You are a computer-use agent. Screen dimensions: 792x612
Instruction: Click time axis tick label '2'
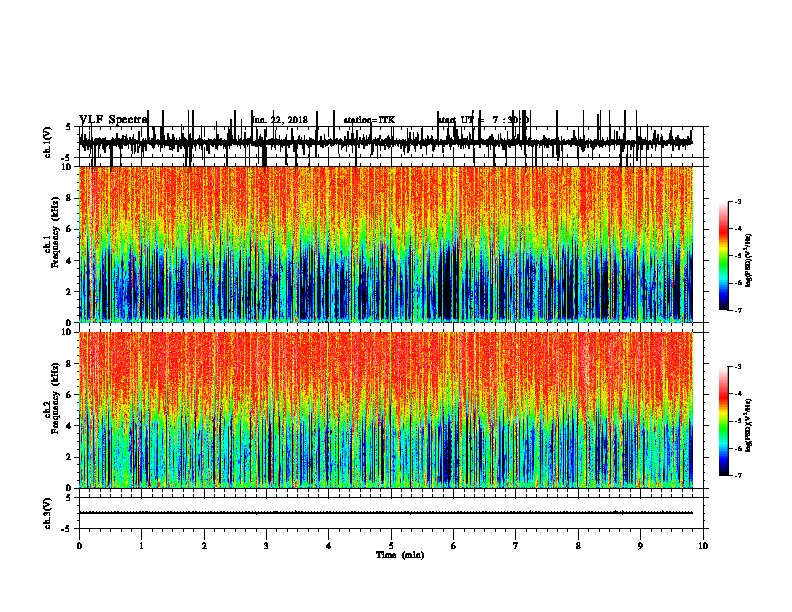coord(204,546)
